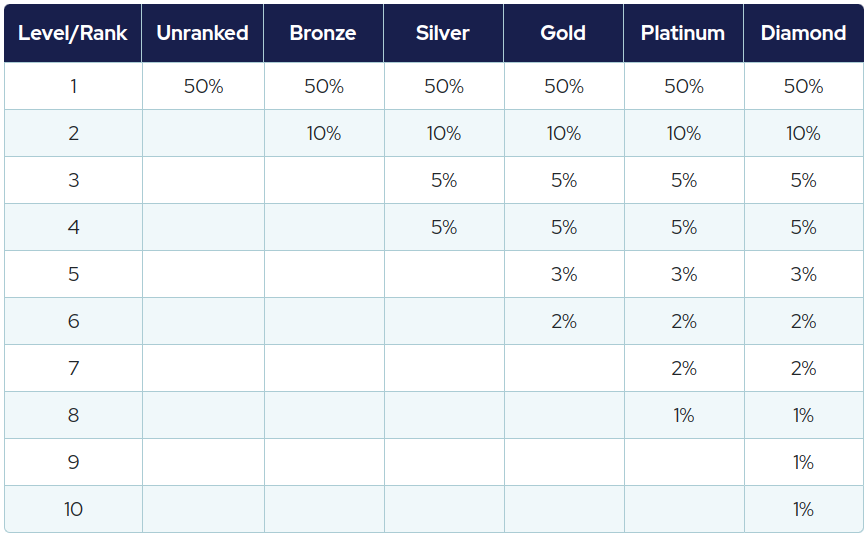Select the Unranked column header
This screenshot has height=538, width=868.
coord(203,33)
